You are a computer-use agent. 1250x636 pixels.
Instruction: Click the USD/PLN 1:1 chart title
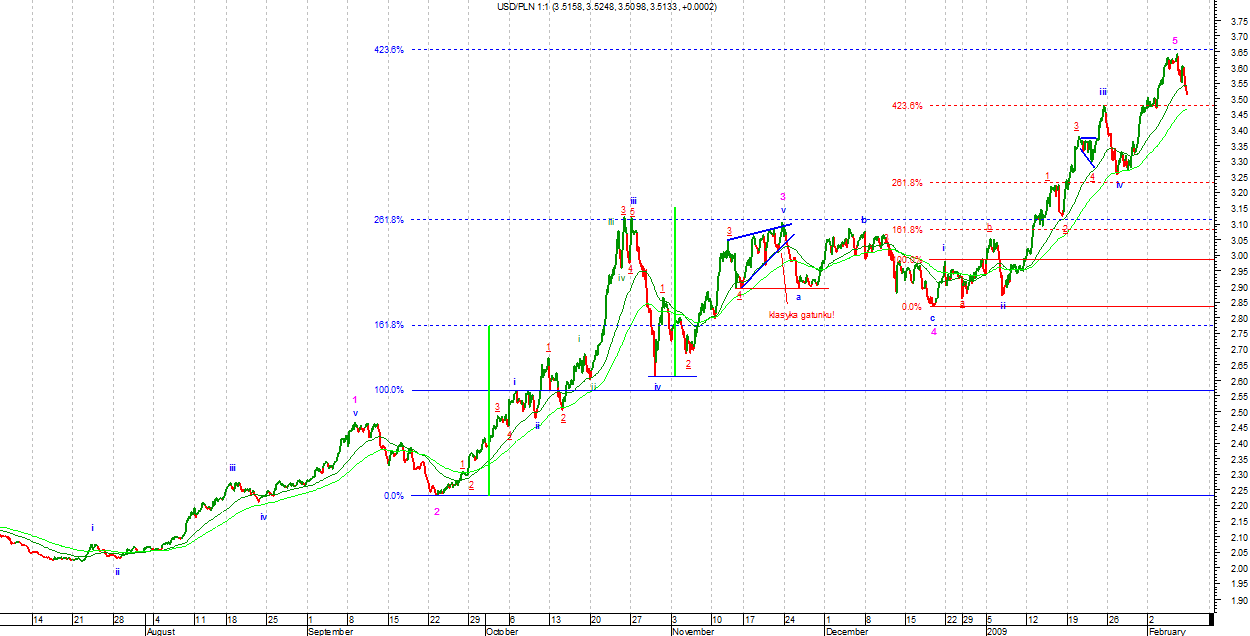606,7
